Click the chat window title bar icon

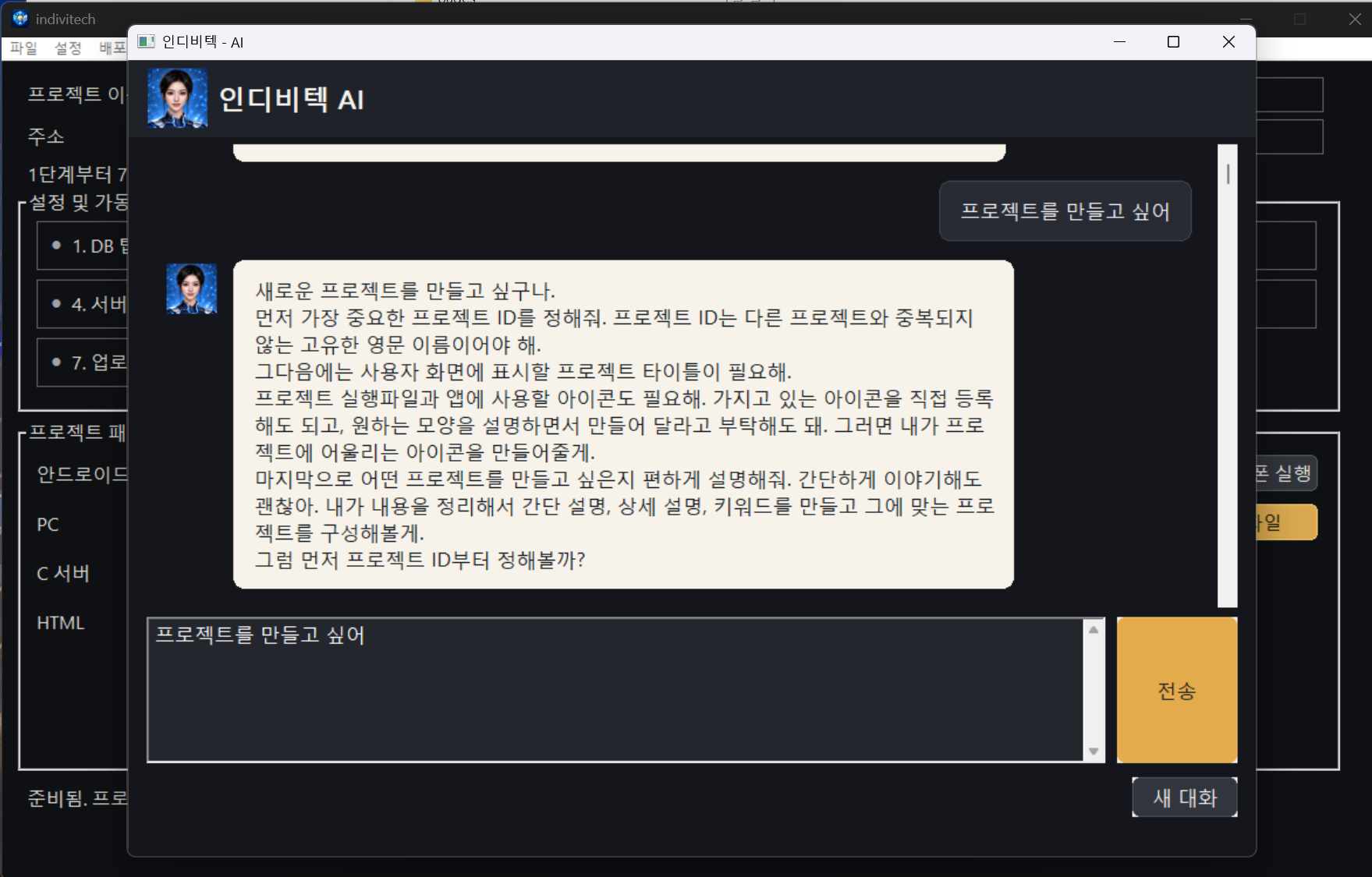(146, 42)
